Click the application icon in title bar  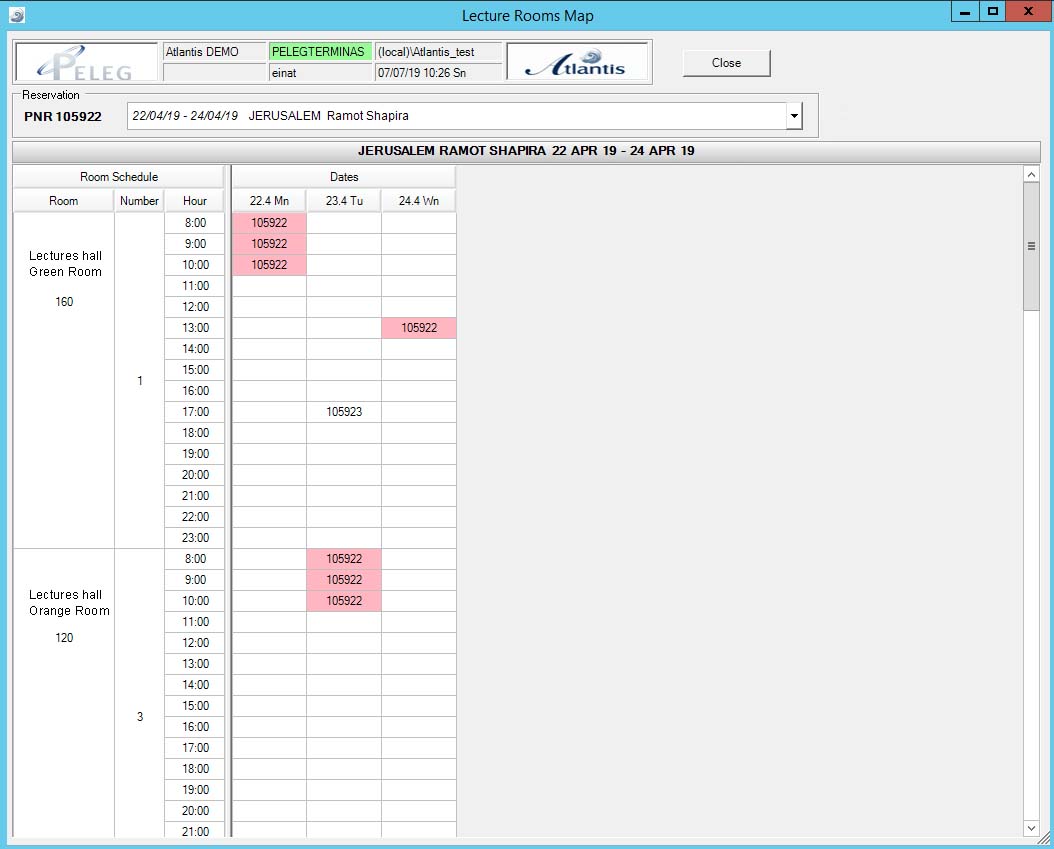(16, 15)
